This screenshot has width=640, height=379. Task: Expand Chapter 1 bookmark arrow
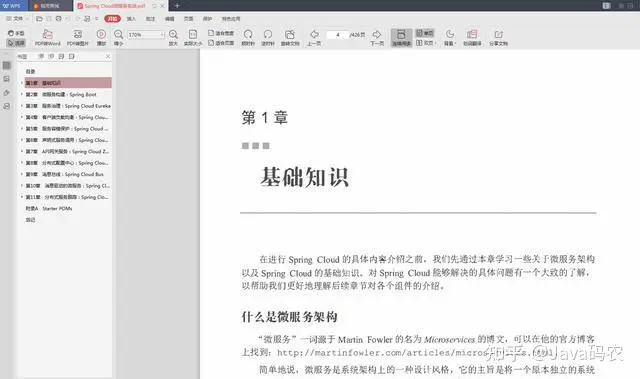coord(22,83)
